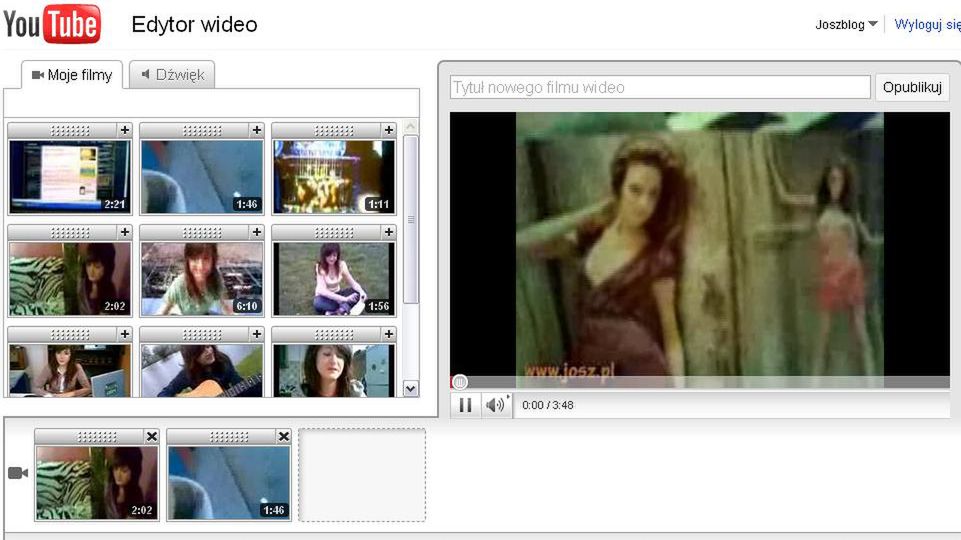Screen dimensions: 961x540
Task: Click the library scrollbar thumb
Action: point(411,219)
